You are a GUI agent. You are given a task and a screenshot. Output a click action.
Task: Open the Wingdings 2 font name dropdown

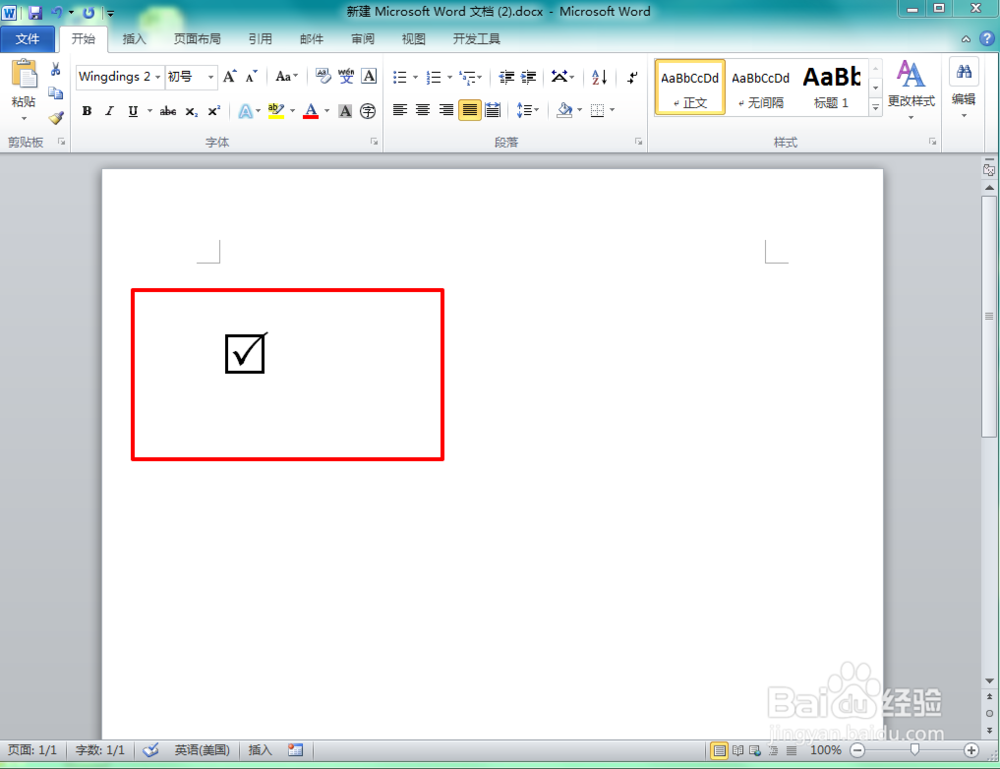point(158,77)
